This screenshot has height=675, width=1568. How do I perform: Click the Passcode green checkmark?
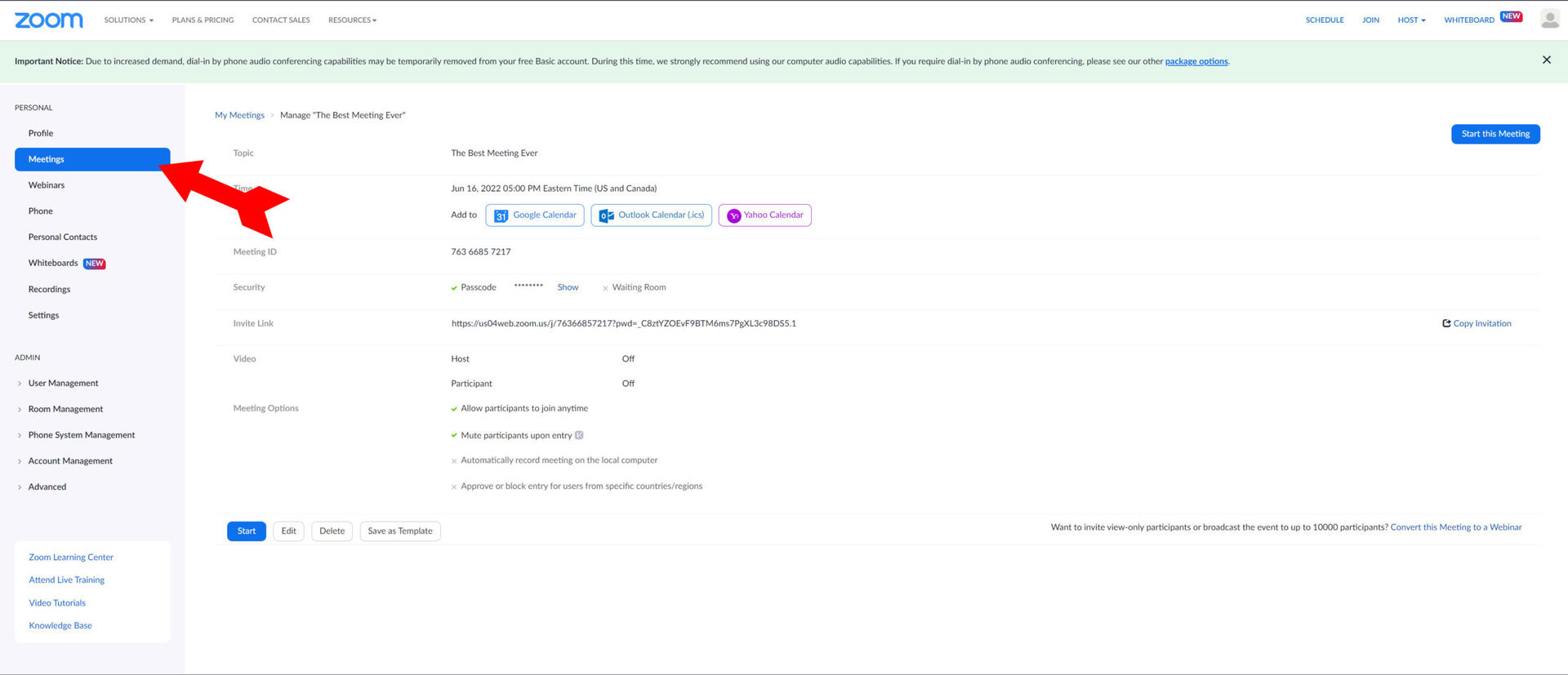point(454,288)
